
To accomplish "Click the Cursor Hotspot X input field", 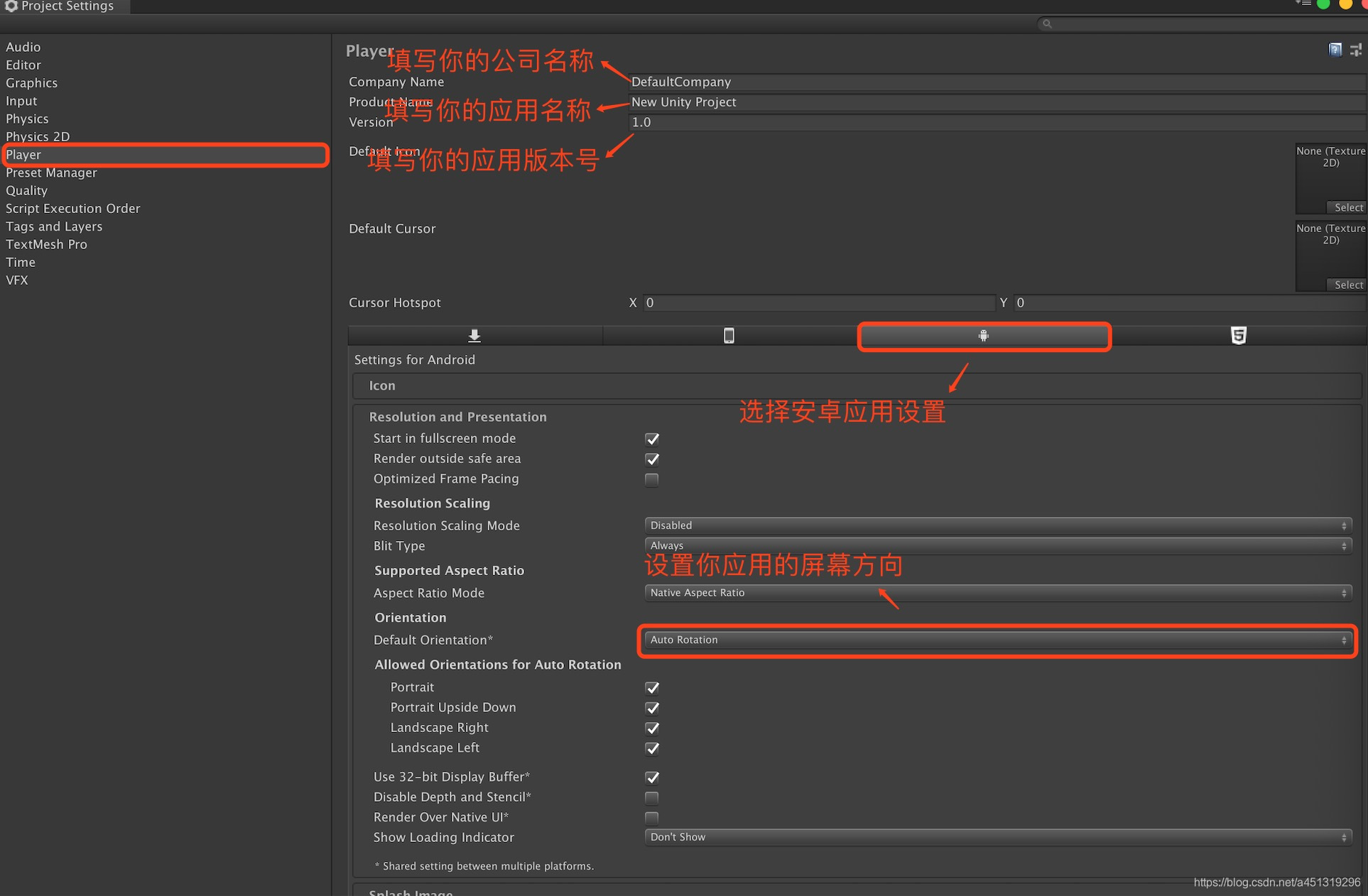I will click(x=817, y=302).
